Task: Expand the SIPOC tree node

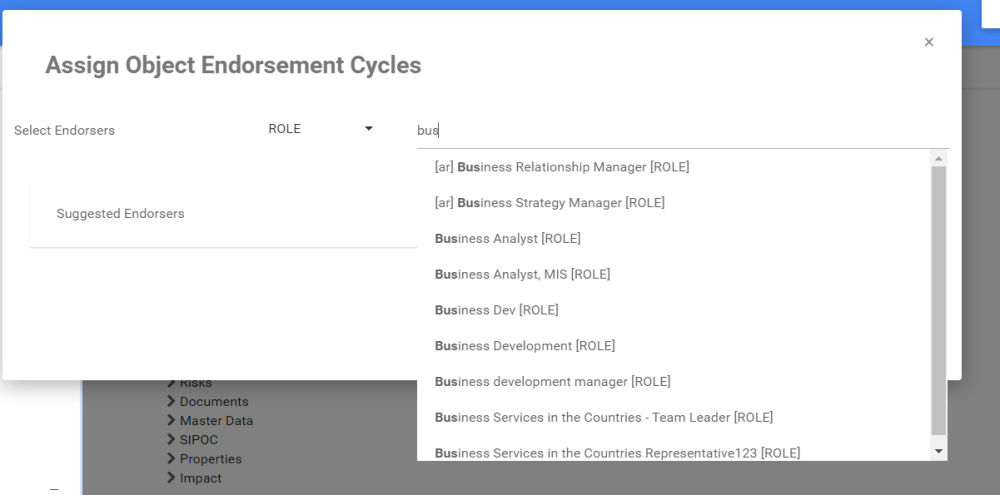Action: [x=171, y=440]
